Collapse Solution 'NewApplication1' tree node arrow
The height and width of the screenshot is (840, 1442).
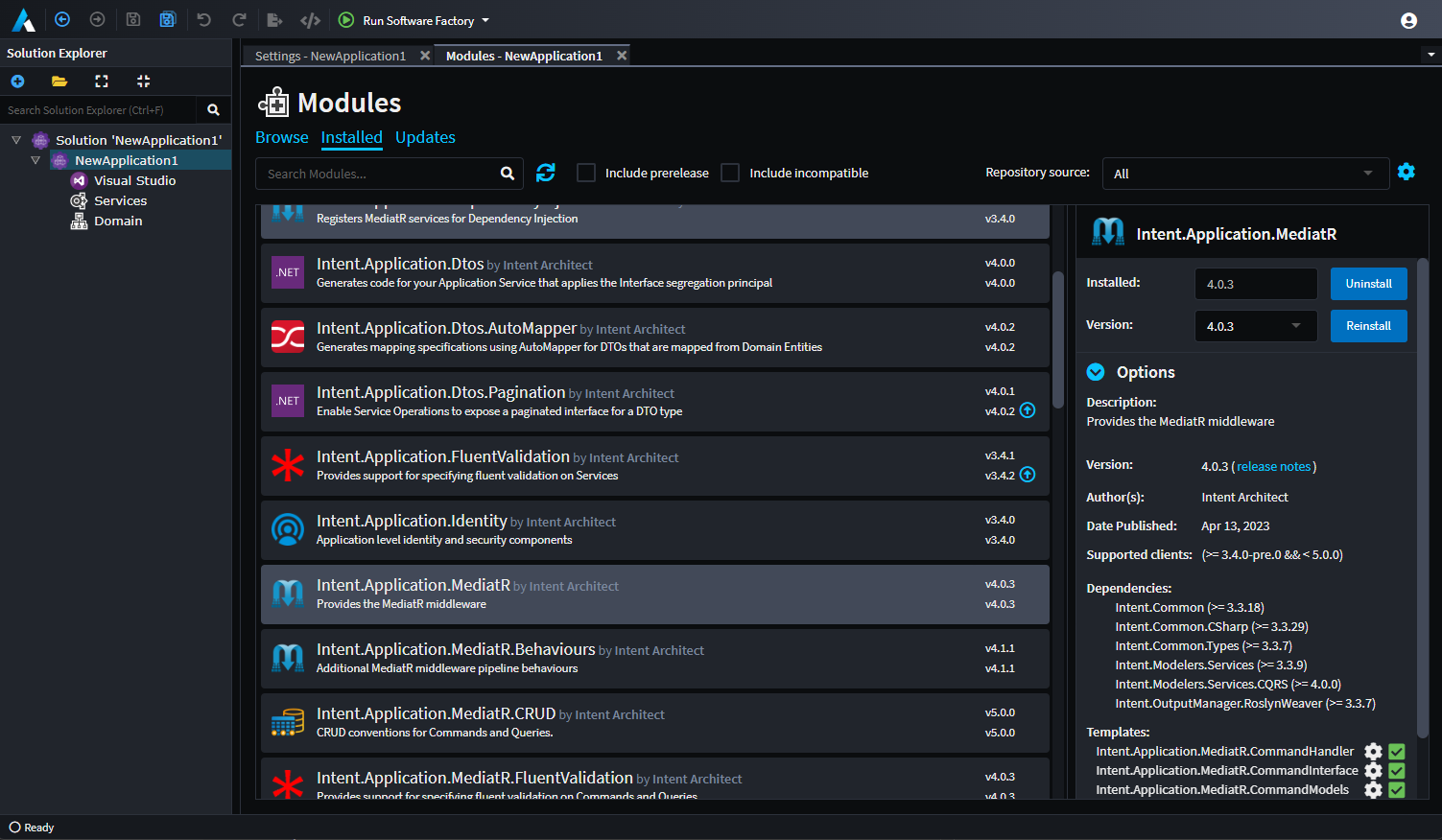(16, 140)
